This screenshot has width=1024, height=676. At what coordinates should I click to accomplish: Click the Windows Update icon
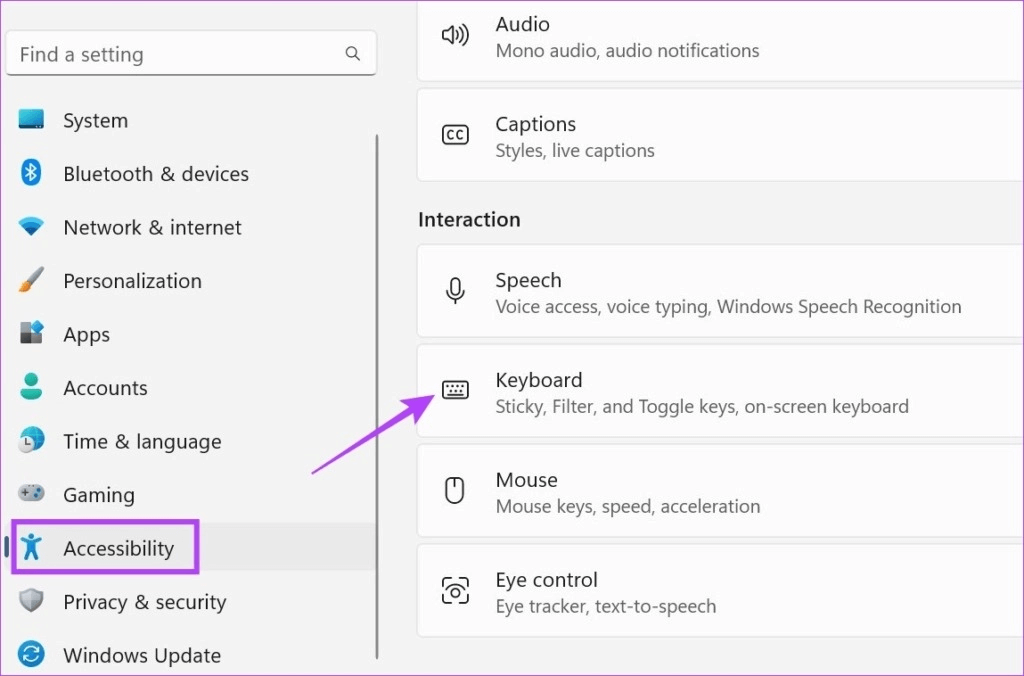[31, 655]
